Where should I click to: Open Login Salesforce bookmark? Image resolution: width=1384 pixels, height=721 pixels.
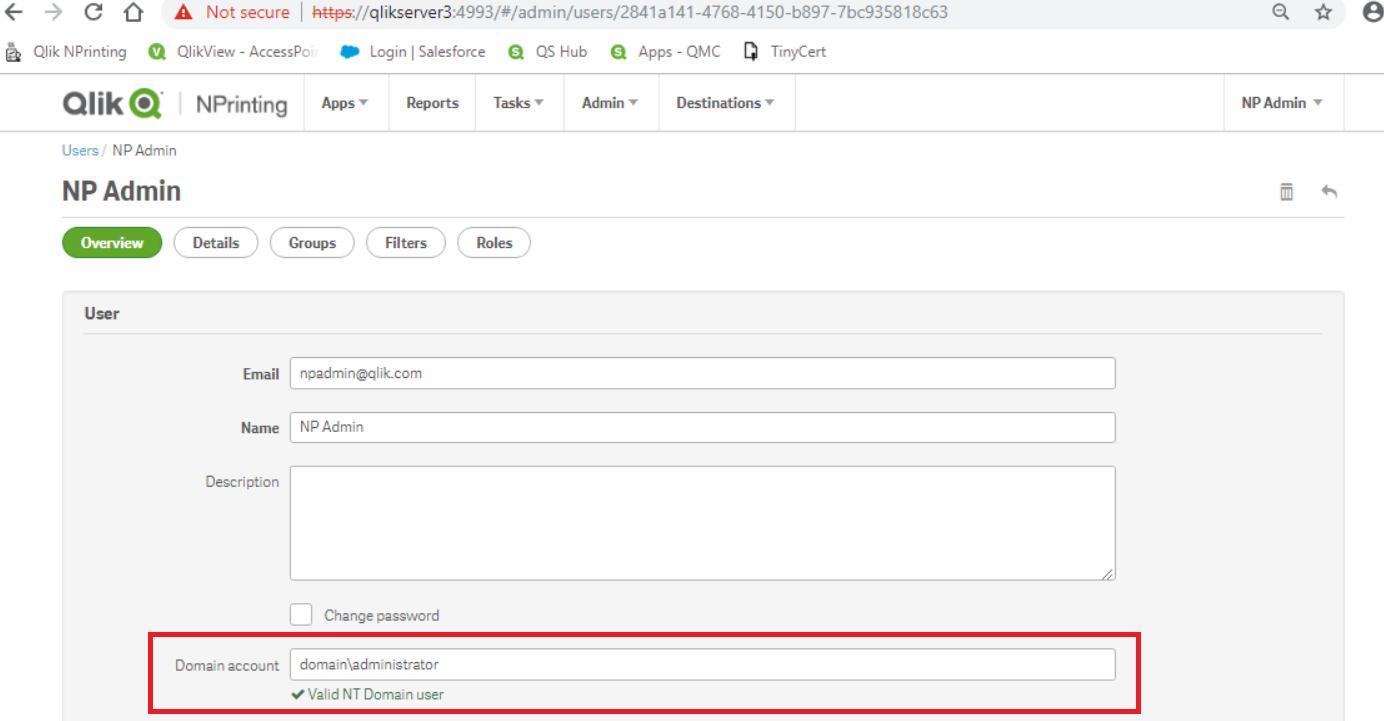point(412,51)
